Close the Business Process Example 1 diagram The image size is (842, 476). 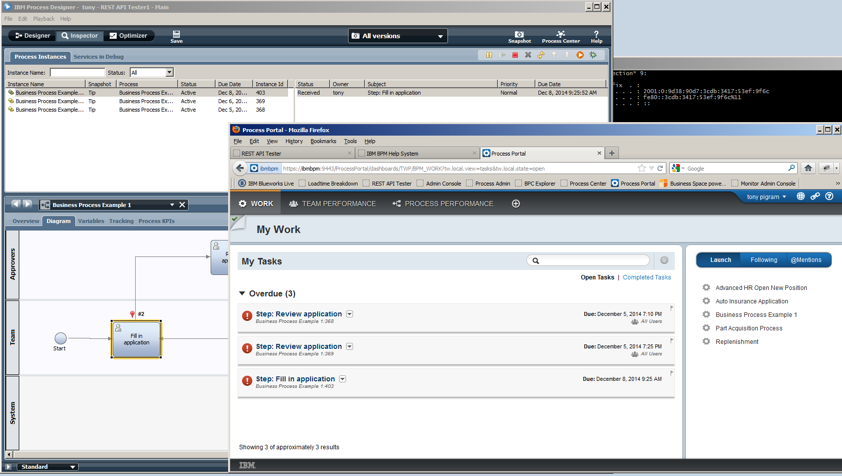tap(182, 205)
